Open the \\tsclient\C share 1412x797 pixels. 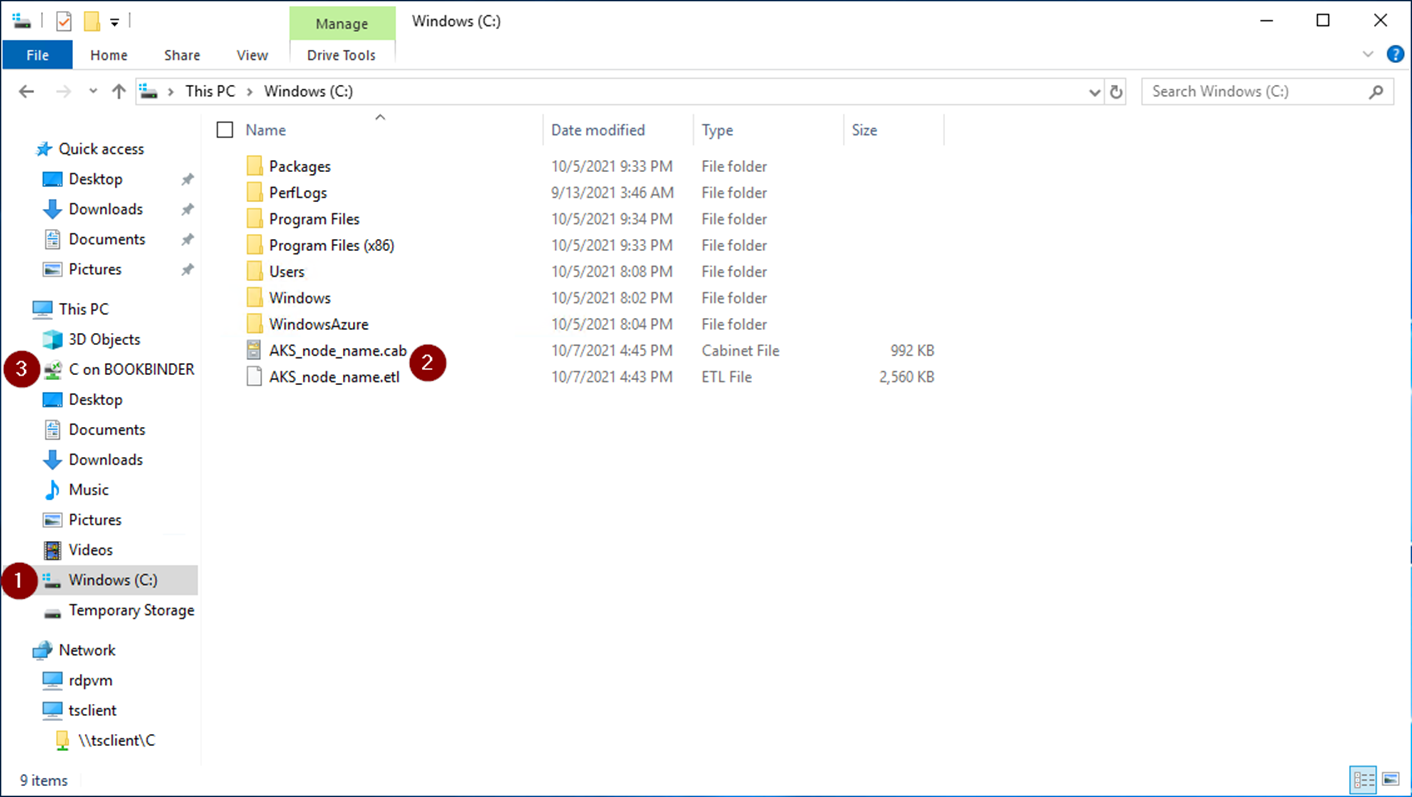116,740
